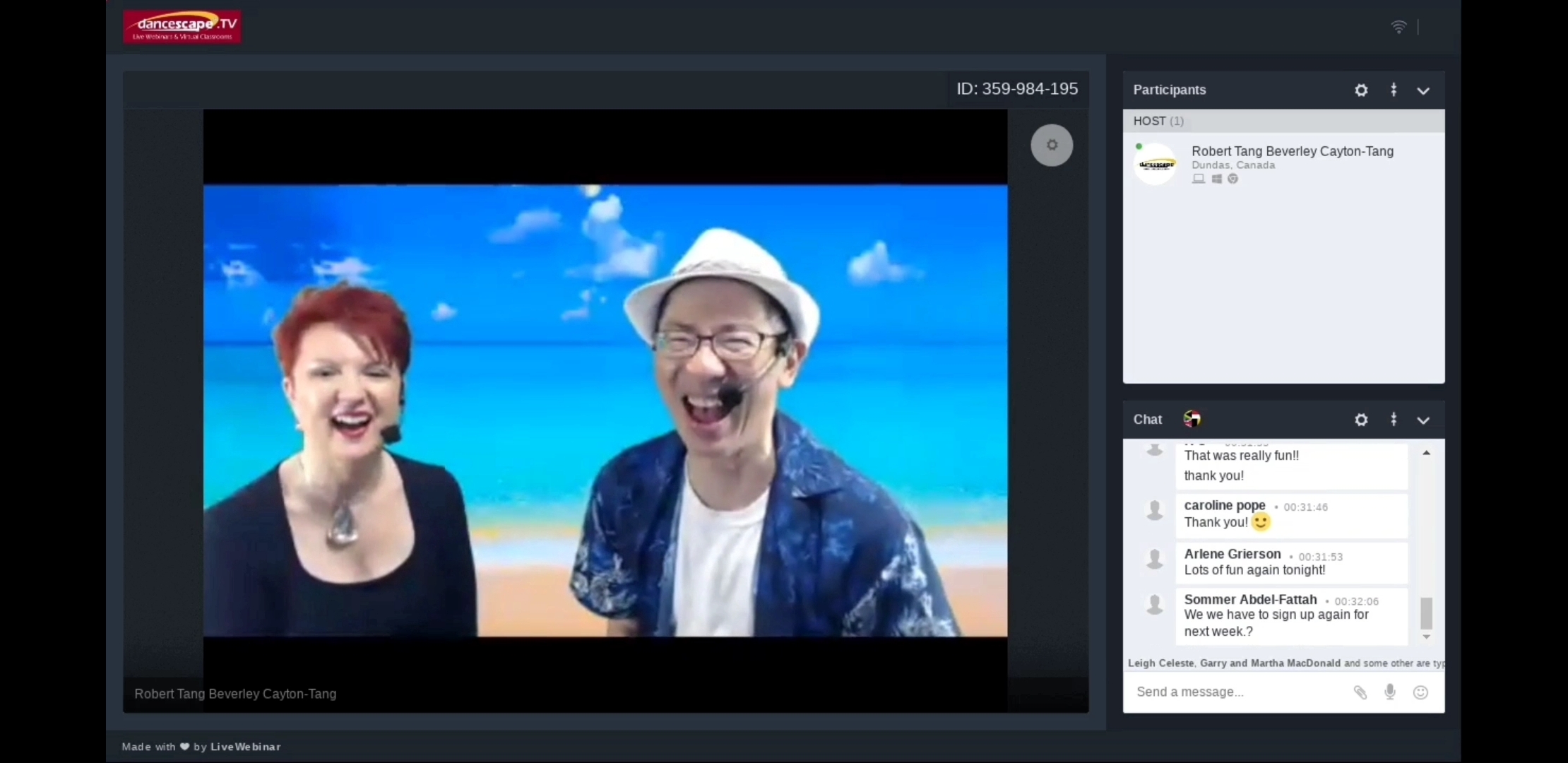This screenshot has width=1568, height=763.
Task: Expand the HOST (1) section header
Action: 1158,121
